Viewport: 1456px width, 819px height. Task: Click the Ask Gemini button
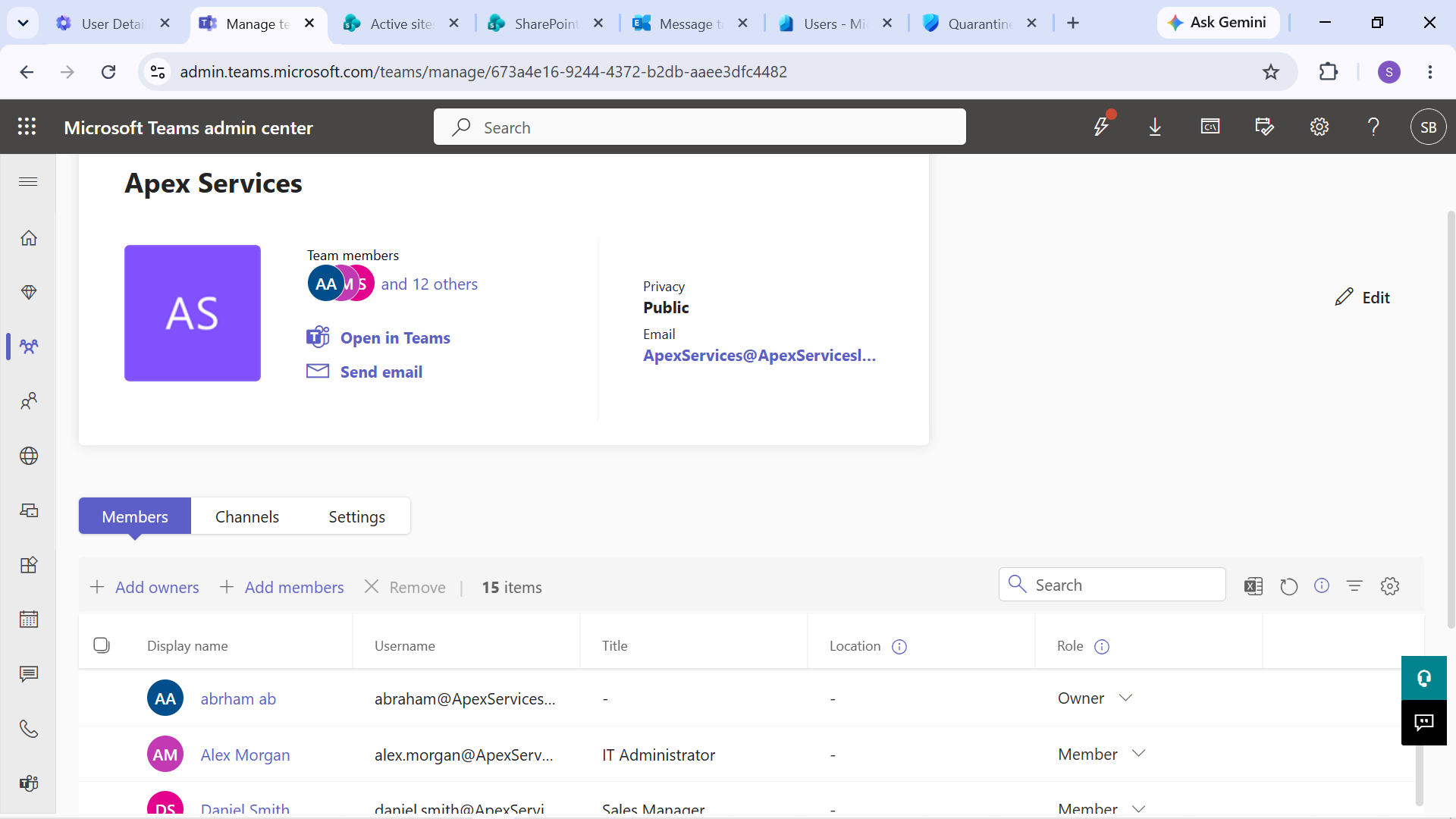click(x=1218, y=23)
